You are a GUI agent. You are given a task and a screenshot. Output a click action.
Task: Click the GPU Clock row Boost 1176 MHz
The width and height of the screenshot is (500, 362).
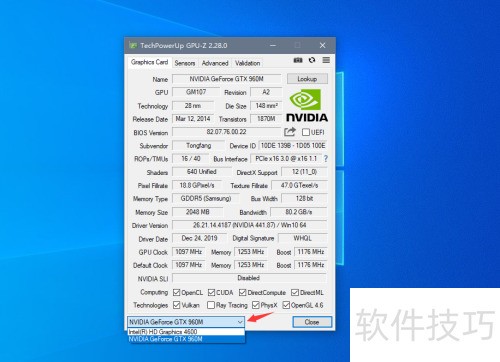click(x=311, y=252)
